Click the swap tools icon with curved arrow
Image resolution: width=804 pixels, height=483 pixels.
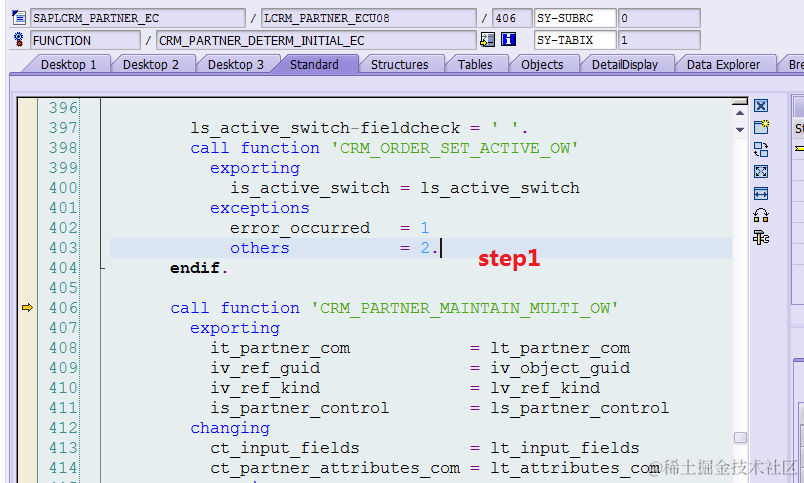[x=761, y=215]
